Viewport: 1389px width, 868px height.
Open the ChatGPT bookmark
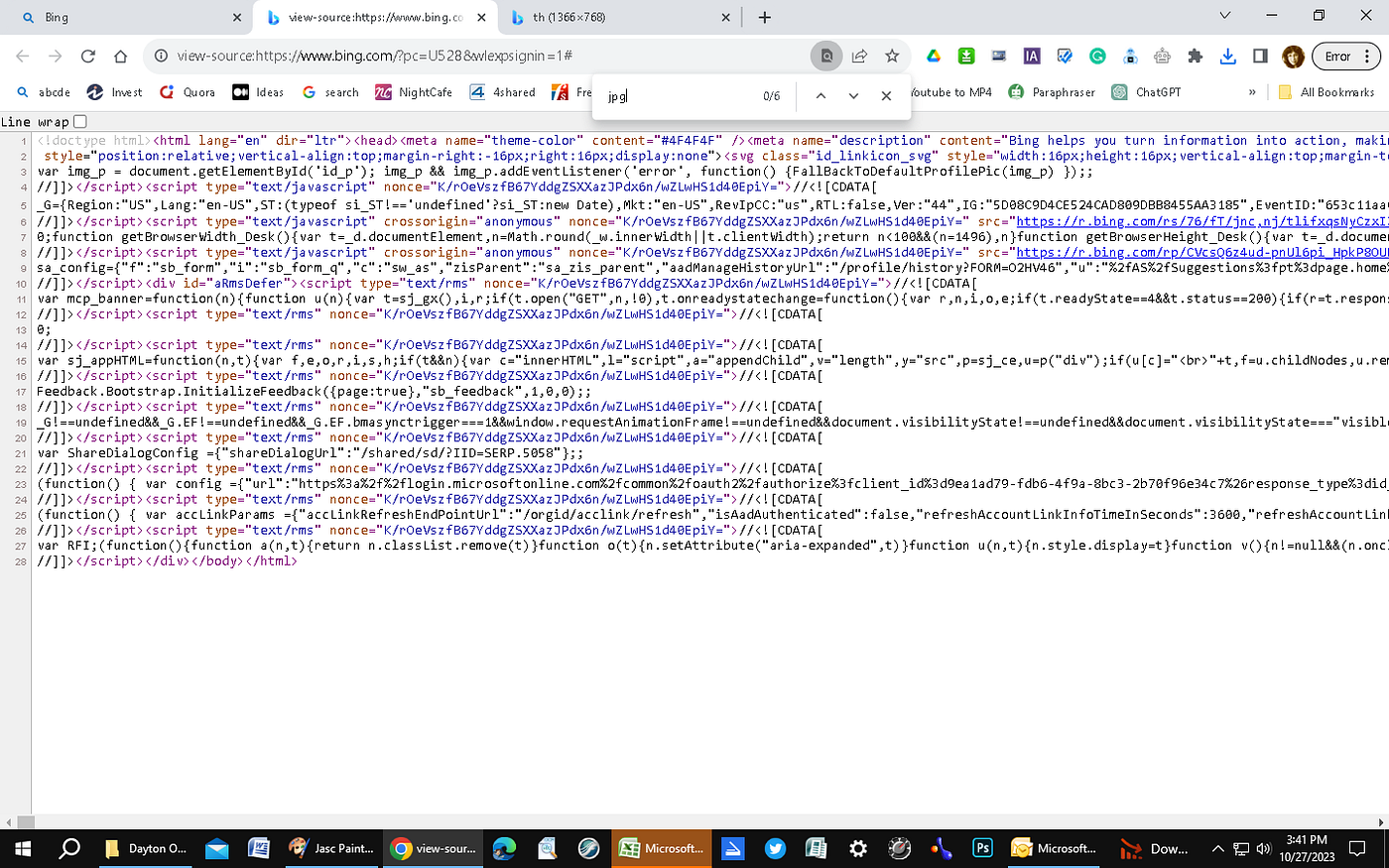coord(1147,92)
